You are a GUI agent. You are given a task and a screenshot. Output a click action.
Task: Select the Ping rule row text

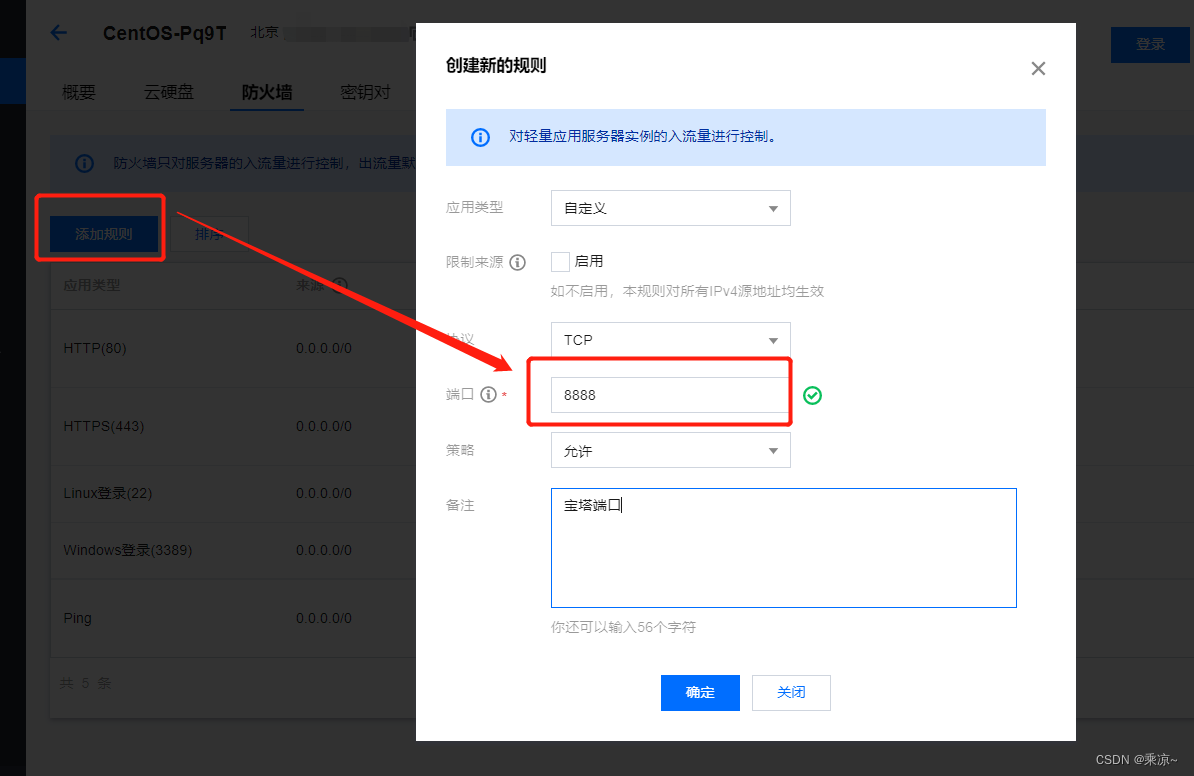click(78, 618)
